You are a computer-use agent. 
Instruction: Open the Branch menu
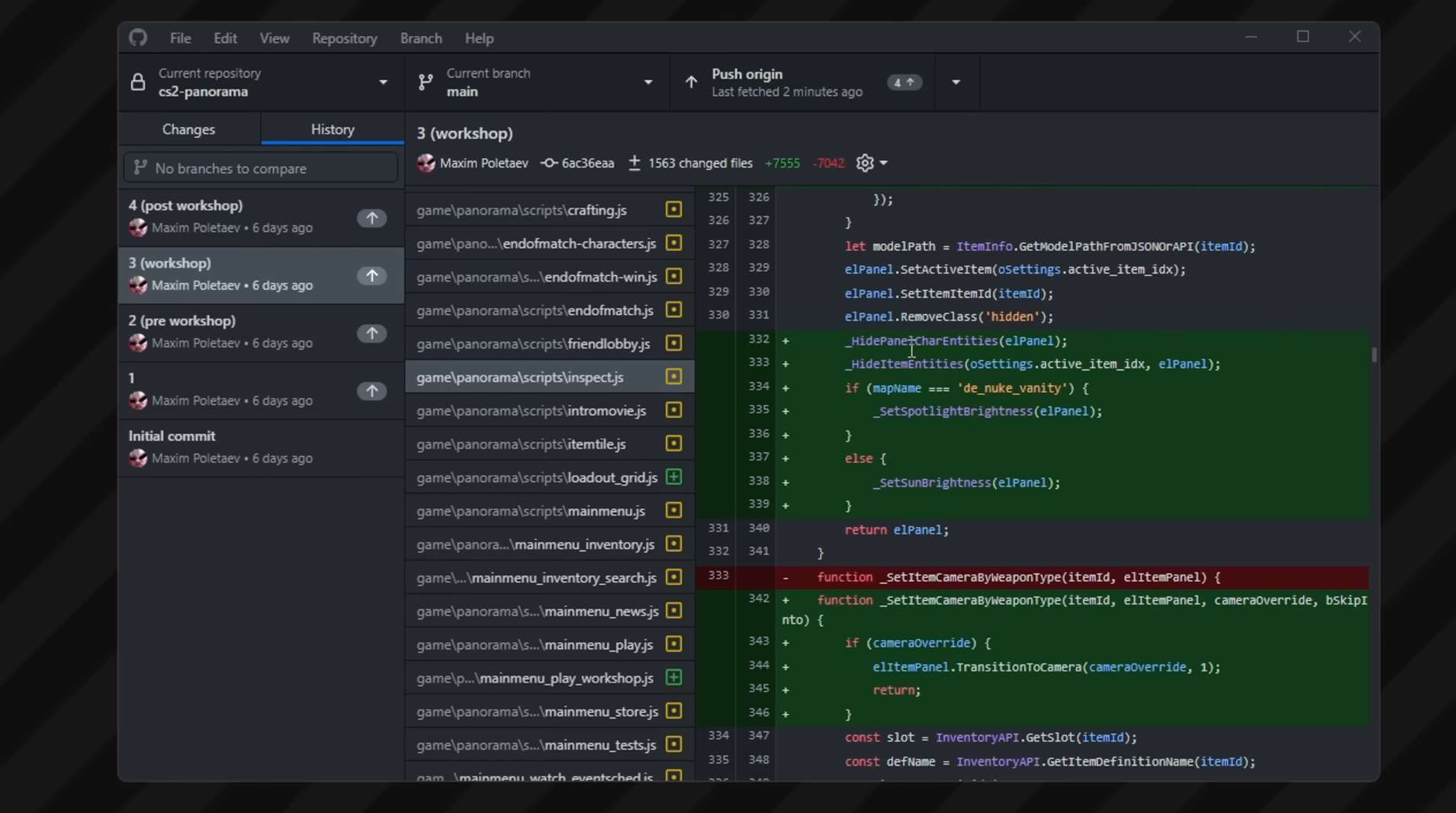(421, 38)
